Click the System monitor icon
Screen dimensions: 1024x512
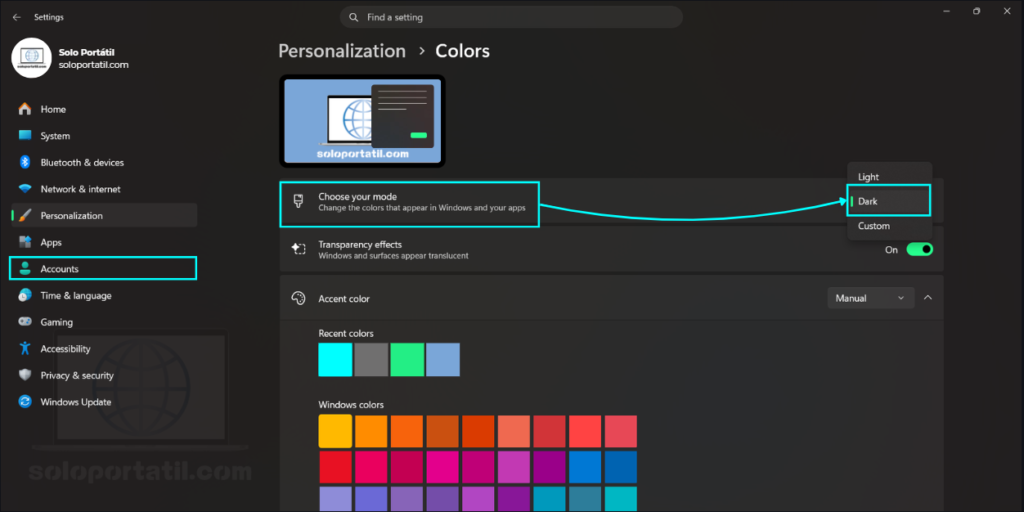point(25,136)
